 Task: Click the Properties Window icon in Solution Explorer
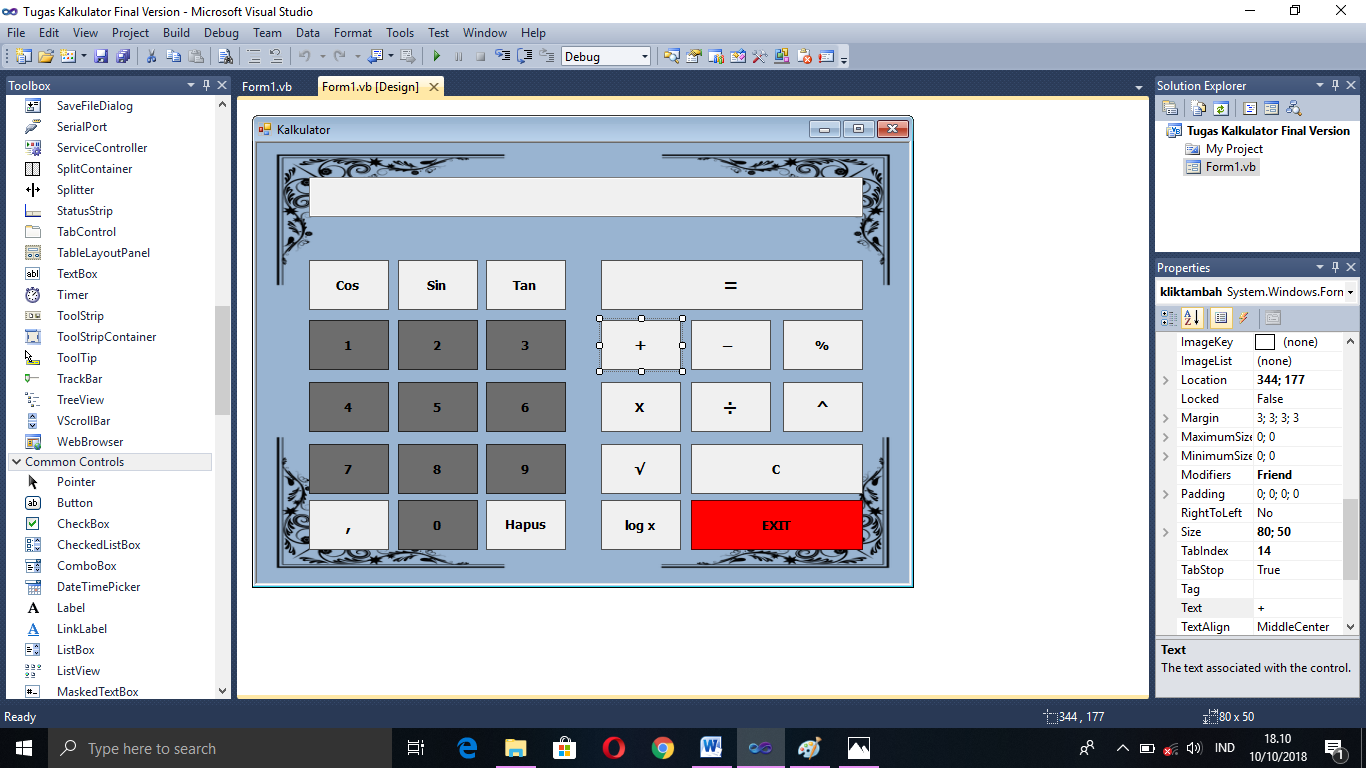(1170, 110)
